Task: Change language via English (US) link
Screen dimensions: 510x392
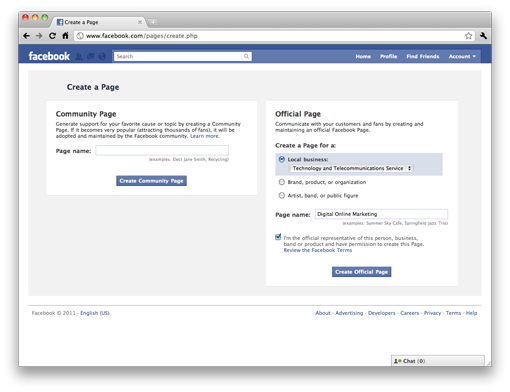Action: tap(95, 313)
